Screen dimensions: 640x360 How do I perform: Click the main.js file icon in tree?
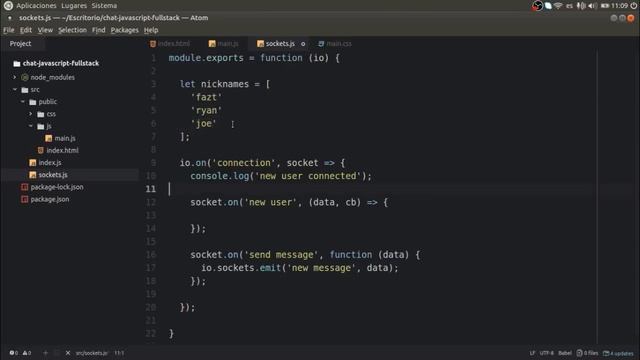coord(49,138)
